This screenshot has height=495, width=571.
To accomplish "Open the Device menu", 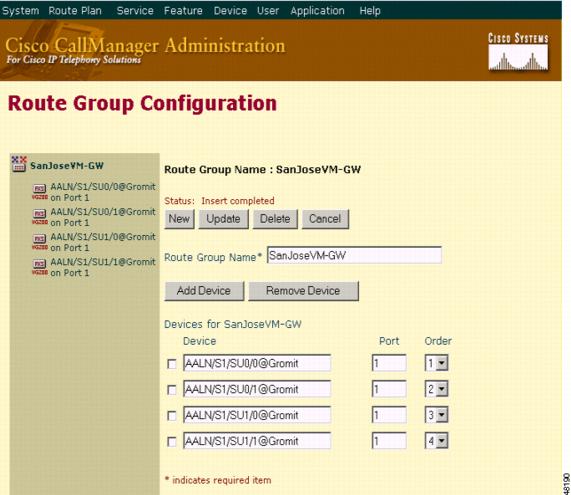I will [230, 11].
